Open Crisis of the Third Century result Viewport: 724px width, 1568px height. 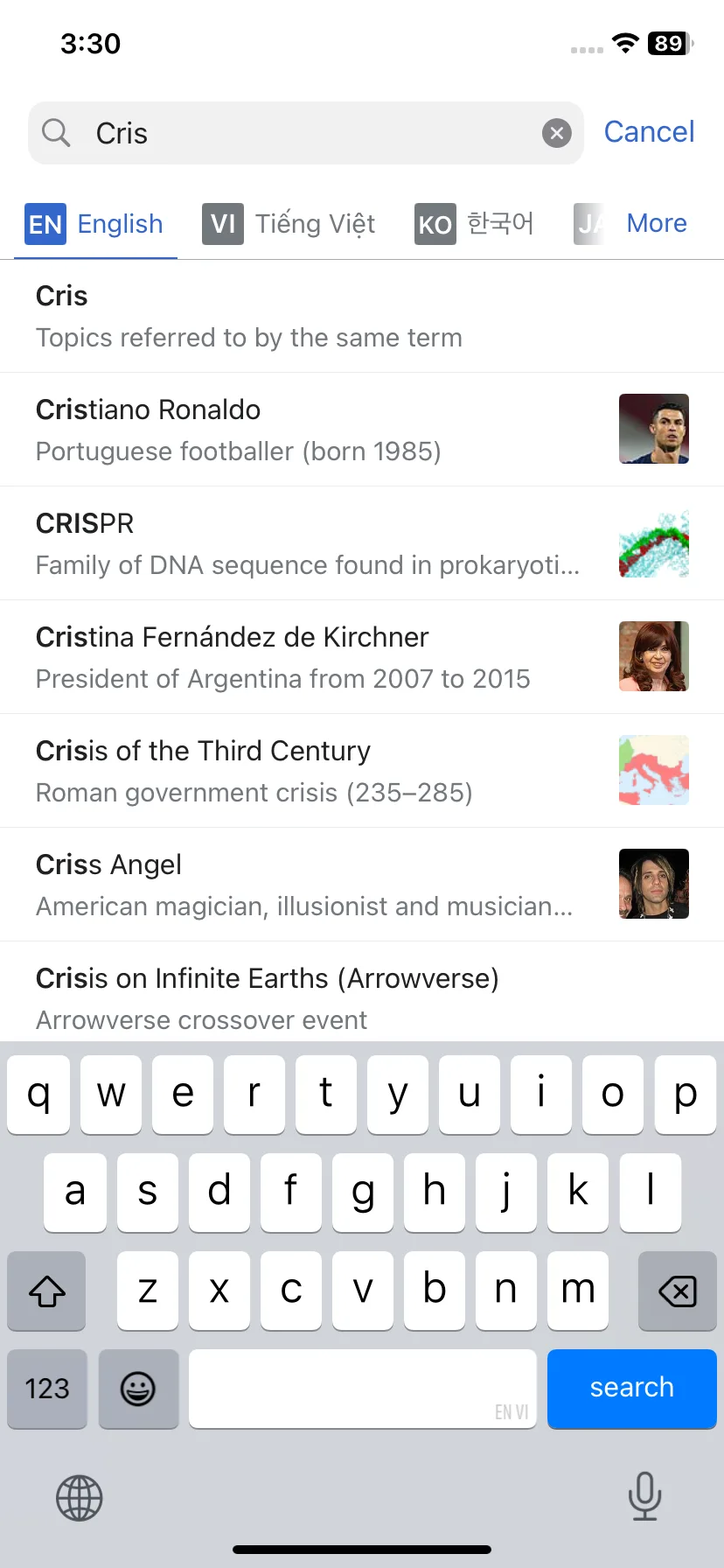pos(362,771)
